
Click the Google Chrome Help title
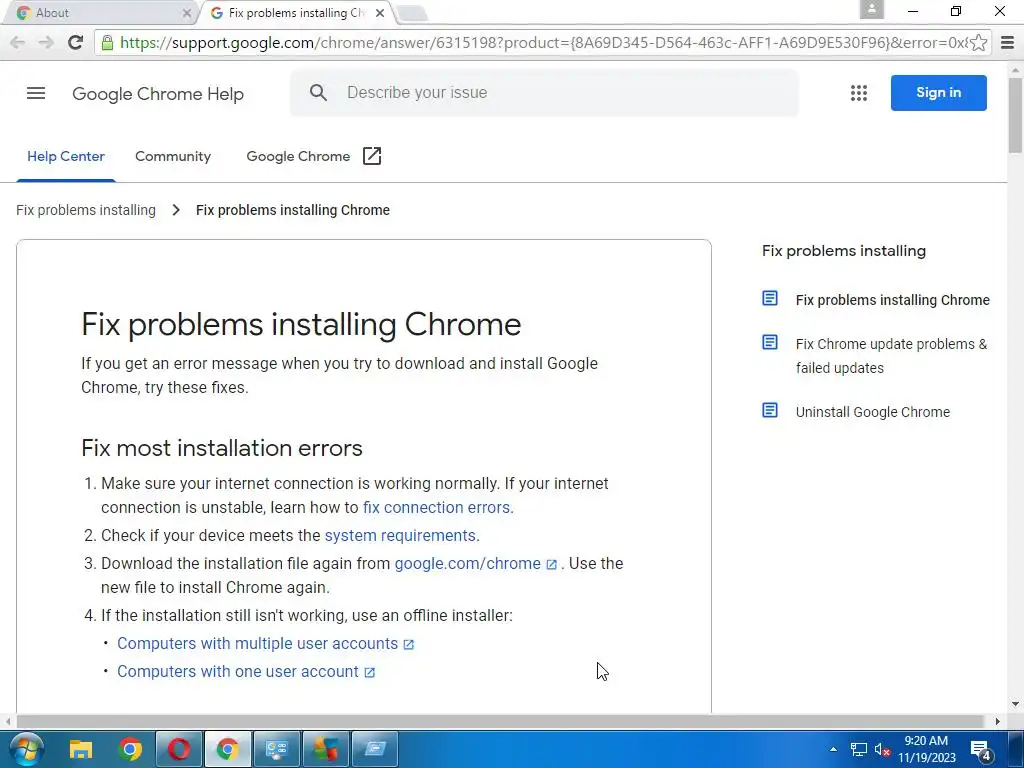click(x=158, y=93)
